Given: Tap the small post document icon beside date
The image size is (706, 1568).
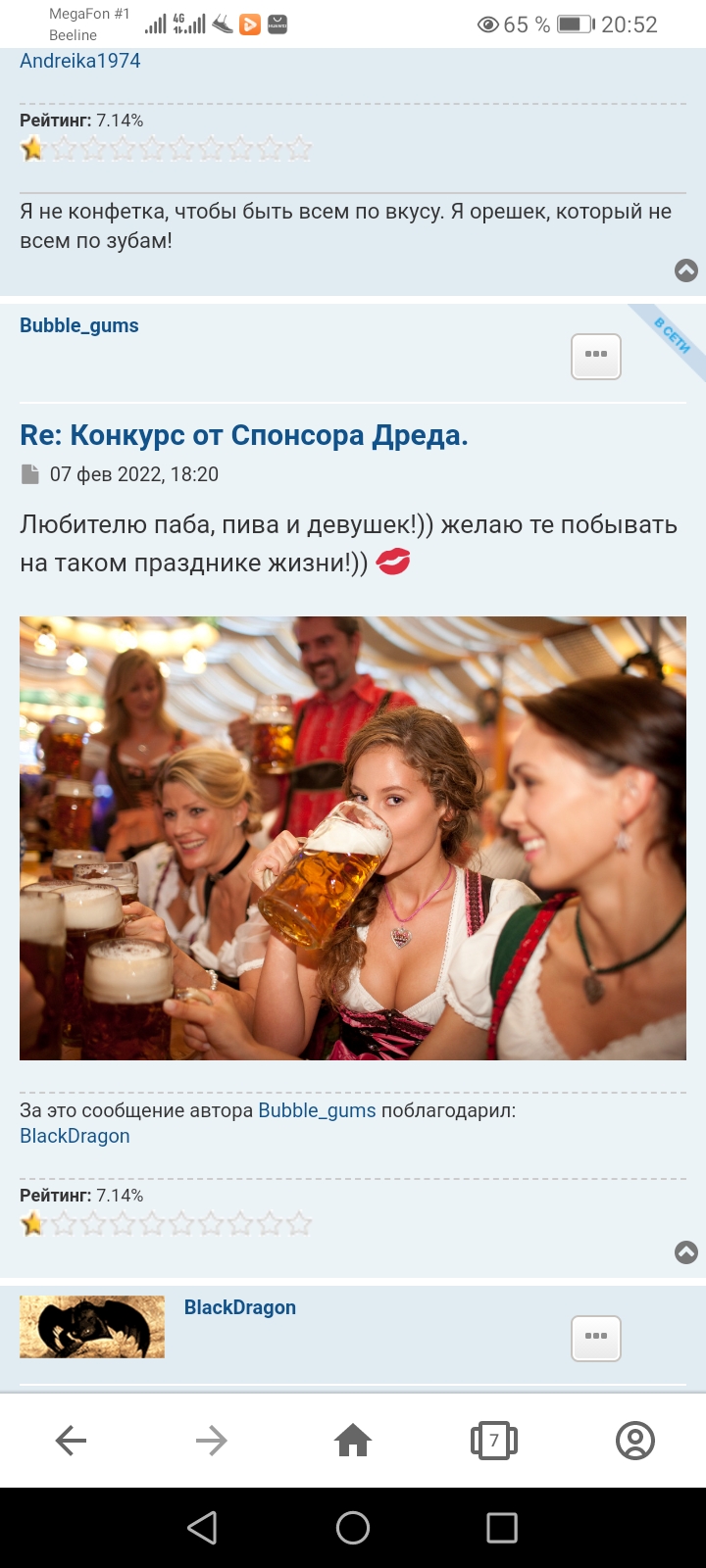Looking at the screenshot, I should coord(29,474).
